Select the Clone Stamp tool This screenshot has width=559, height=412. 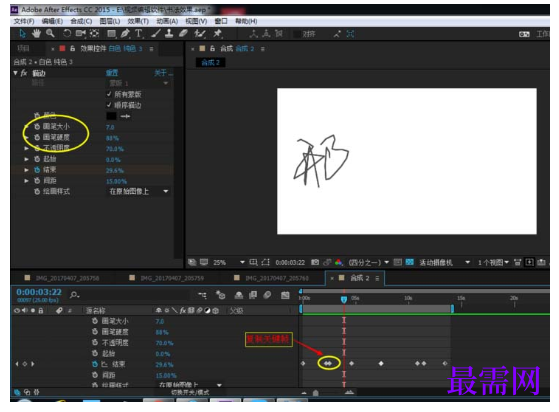click(169, 34)
